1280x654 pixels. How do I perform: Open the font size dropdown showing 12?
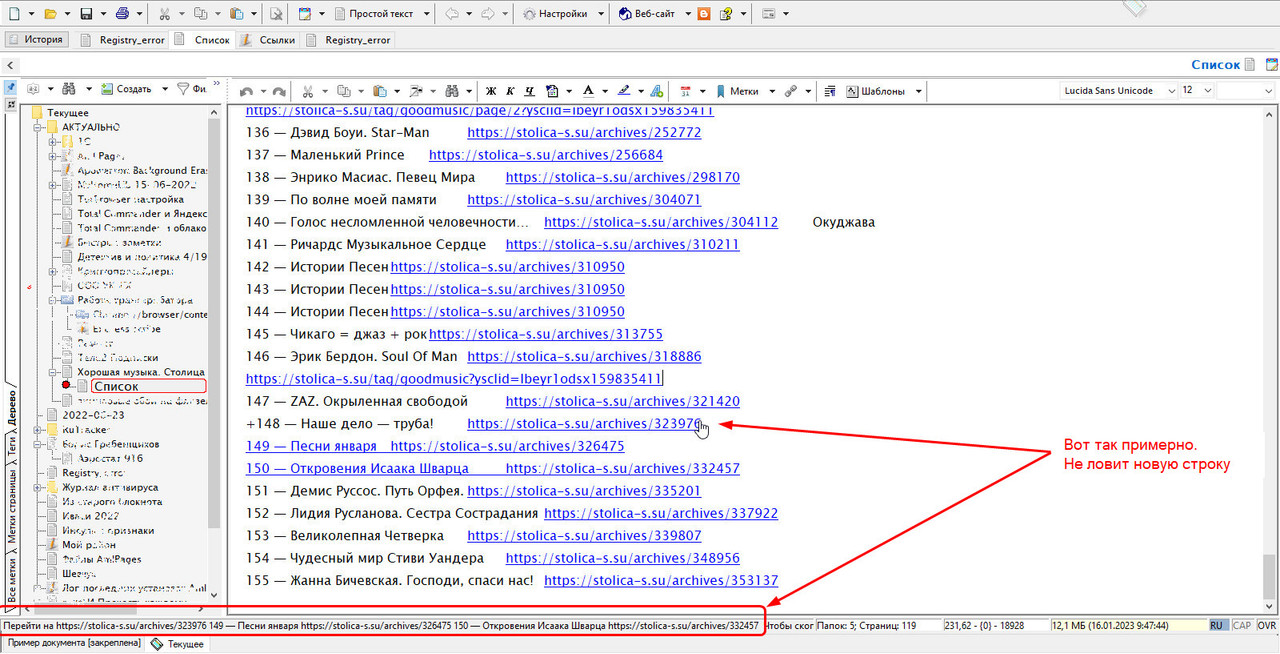tap(1197, 91)
